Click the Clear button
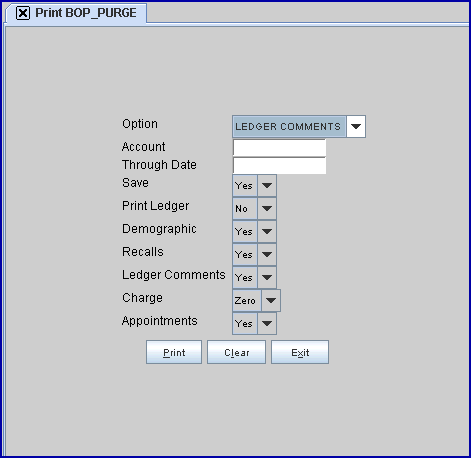The width and height of the screenshot is (471, 458). point(236,352)
